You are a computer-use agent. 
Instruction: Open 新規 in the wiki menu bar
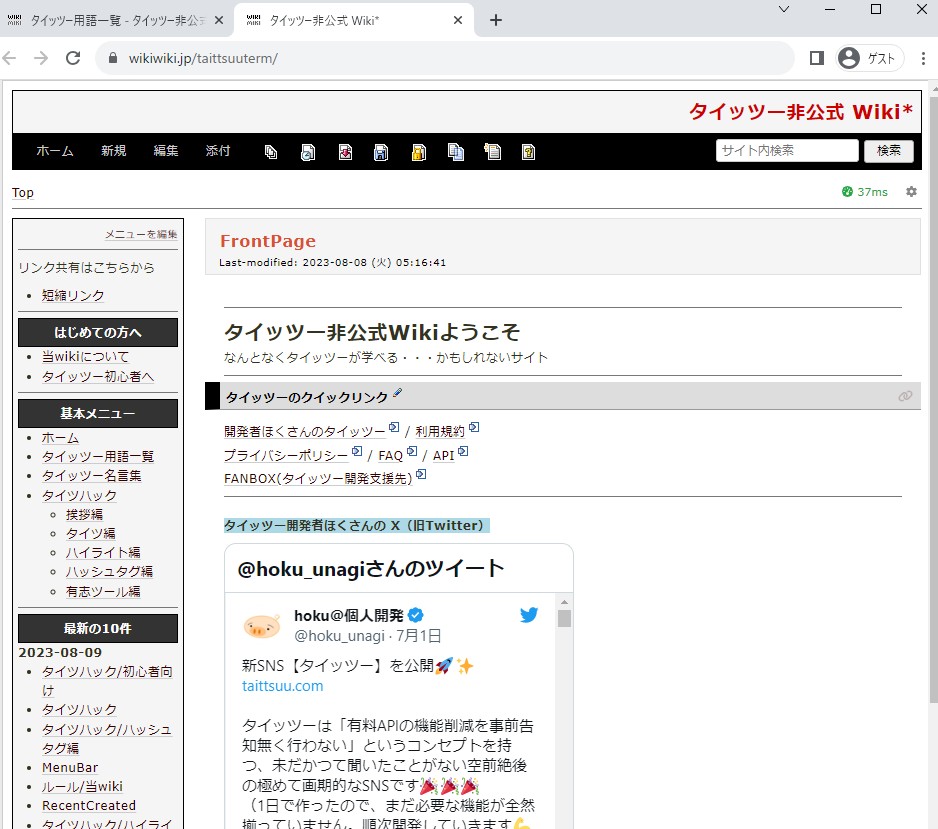tap(113, 151)
